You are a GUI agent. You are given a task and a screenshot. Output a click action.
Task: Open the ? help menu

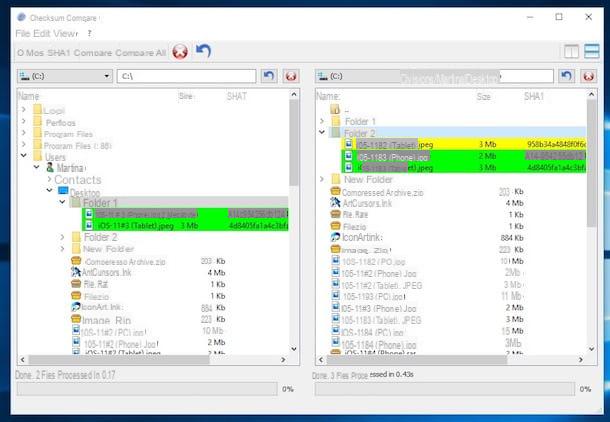tap(89, 33)
